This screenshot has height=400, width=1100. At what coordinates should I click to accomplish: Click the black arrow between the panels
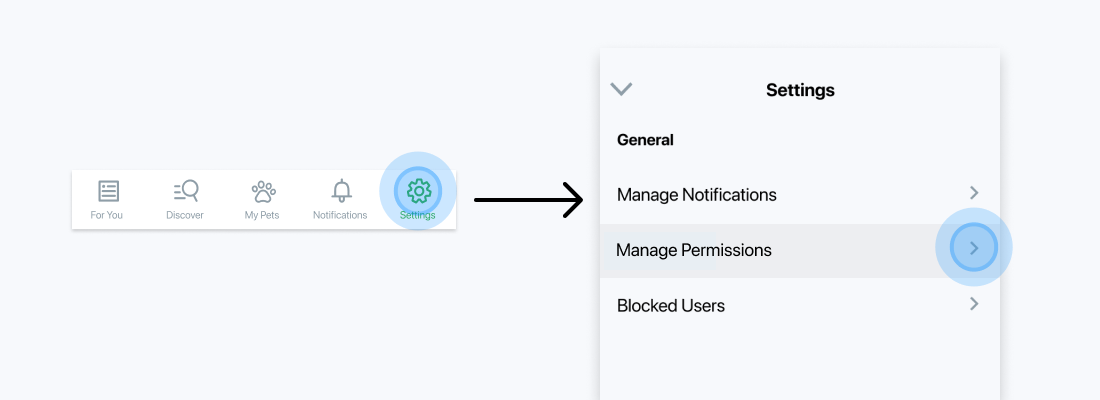[x=528, y=200]
